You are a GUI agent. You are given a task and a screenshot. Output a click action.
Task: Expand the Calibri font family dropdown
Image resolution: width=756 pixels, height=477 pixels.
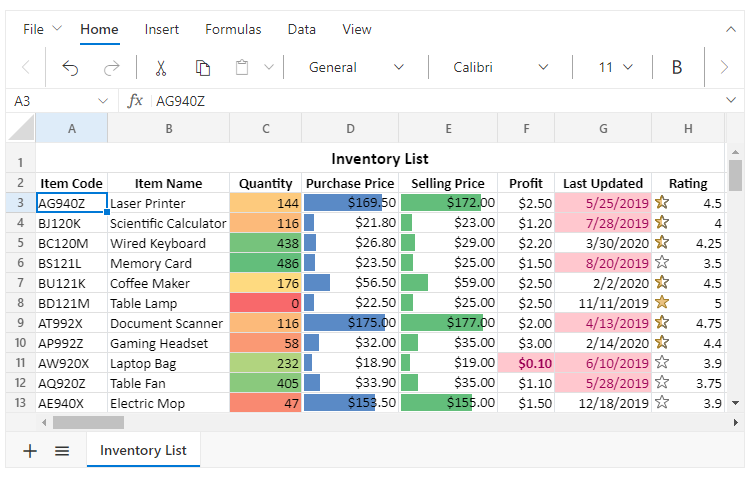pyautogui.click(x=500, y=68)
